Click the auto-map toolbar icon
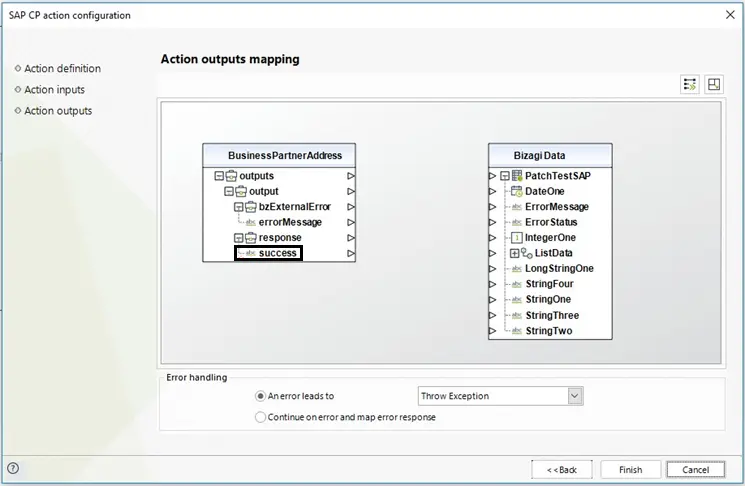Screen dimensions: 745x486 pyautogui.click(x=689, y=85)
